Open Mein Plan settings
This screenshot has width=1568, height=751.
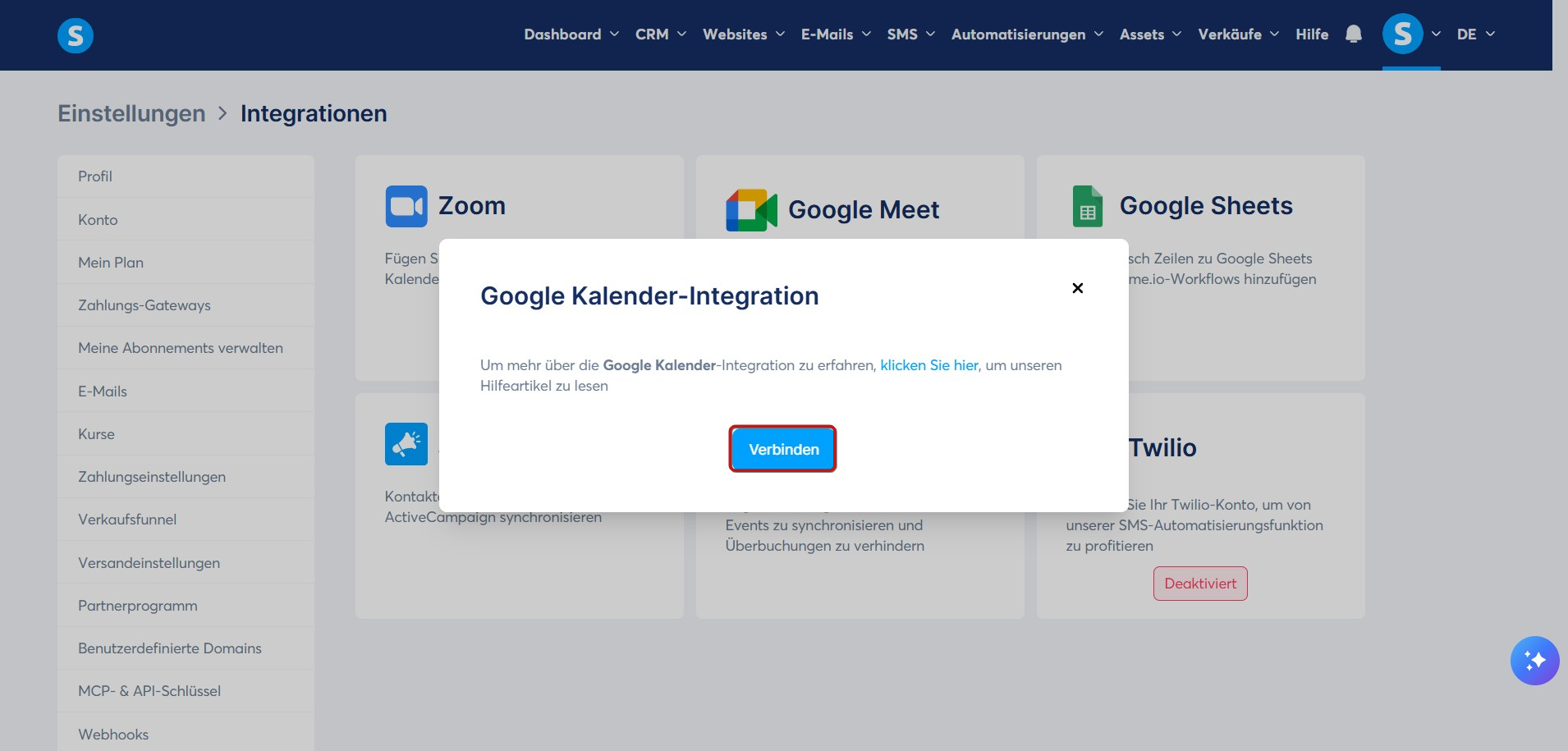(x=186, y=263)
